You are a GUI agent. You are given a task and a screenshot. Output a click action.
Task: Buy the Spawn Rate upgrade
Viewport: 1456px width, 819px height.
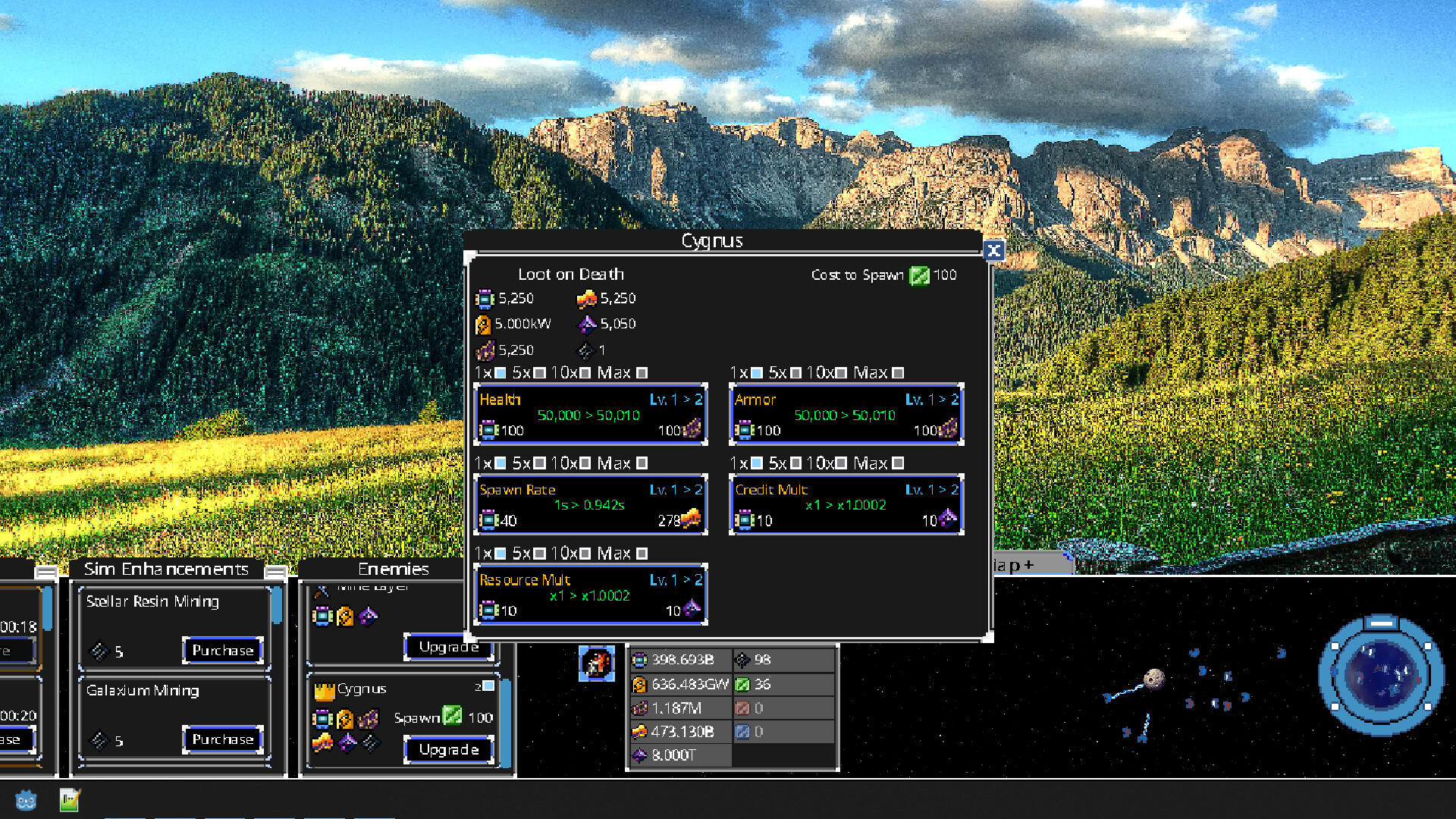point(591,504)
